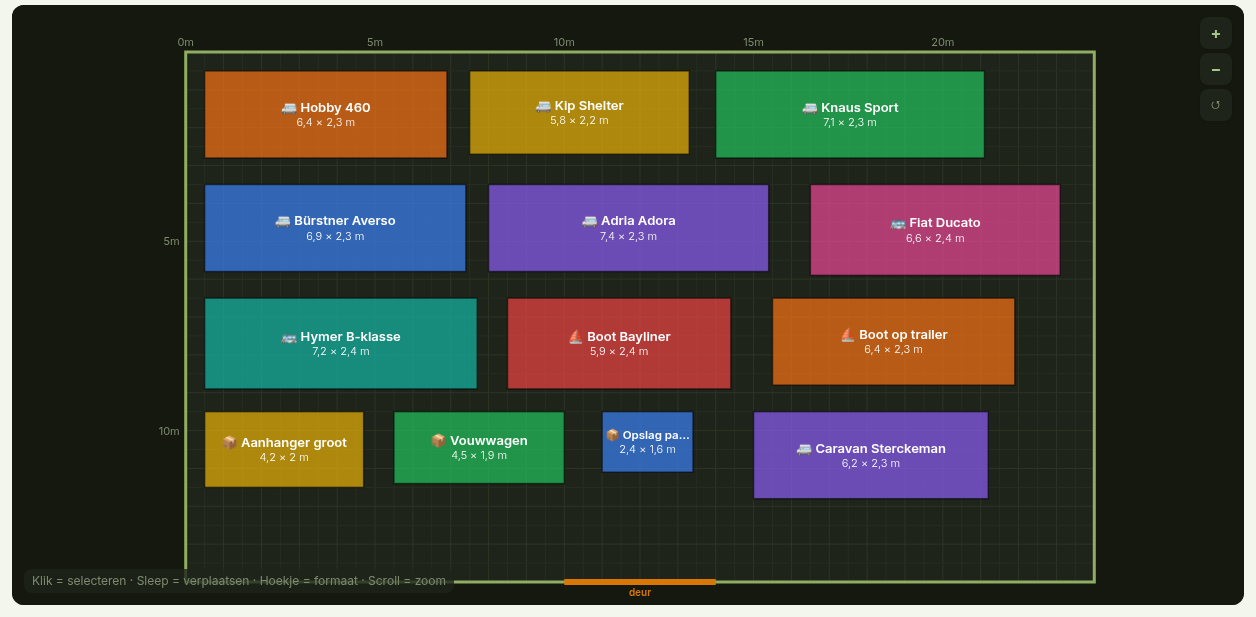Select the Aanhanger groot block
This screenshot has height=617, width=1256.
point(284,449)
